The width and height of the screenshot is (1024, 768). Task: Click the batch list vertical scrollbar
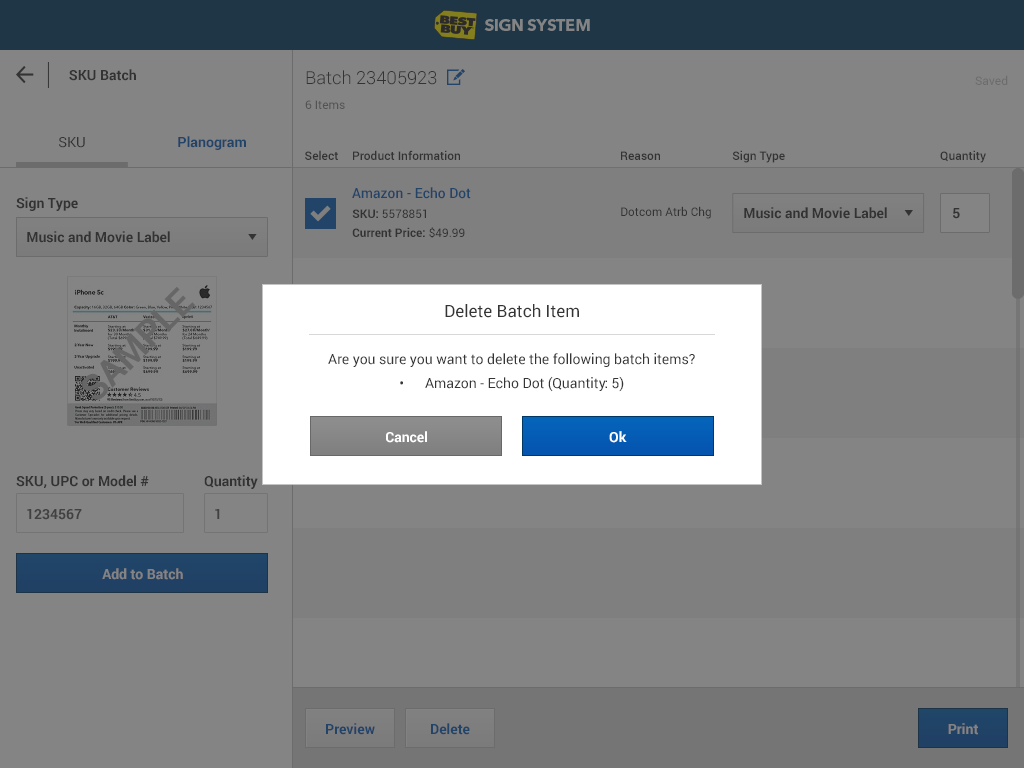coord(1017,233)
